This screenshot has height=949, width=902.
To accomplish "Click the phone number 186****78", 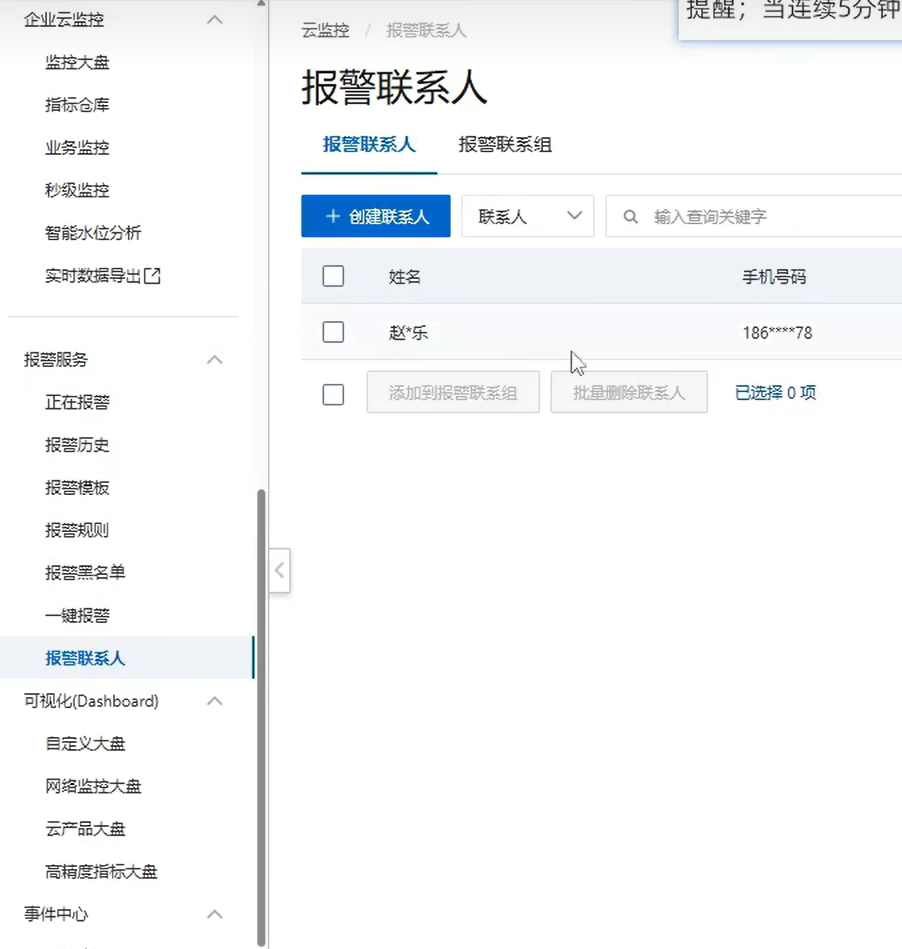I will (777, 333).
